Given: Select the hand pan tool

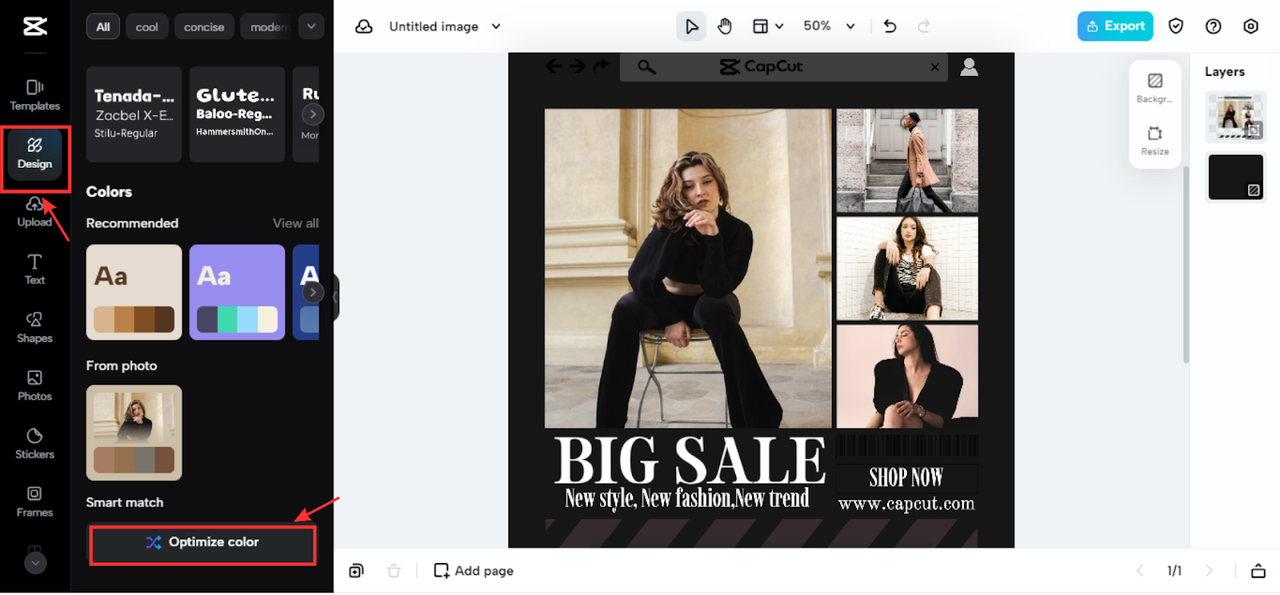Looking at the screenshot, I should point(724,26).
